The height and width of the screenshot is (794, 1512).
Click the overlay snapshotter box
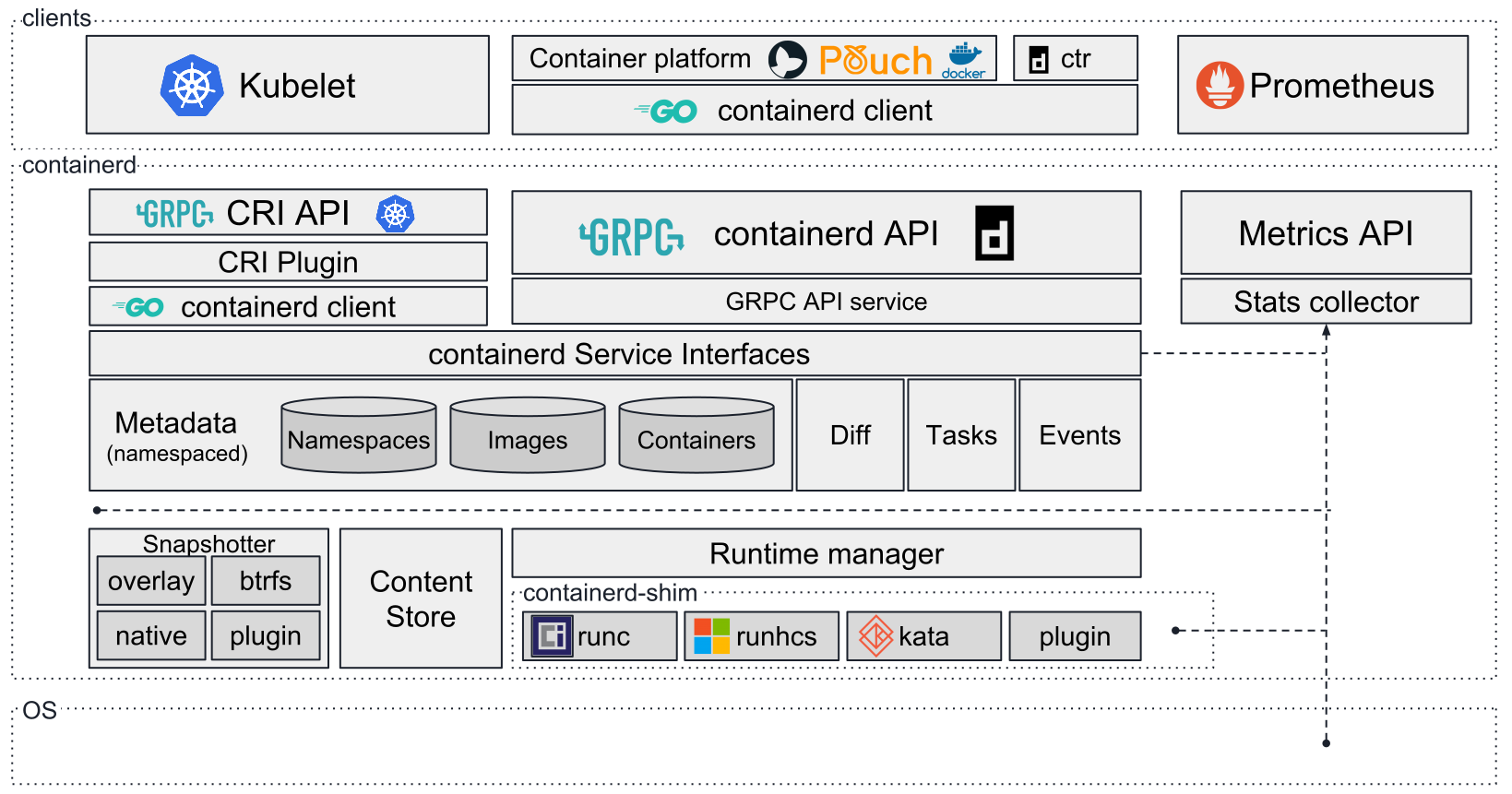coord(151,581)
